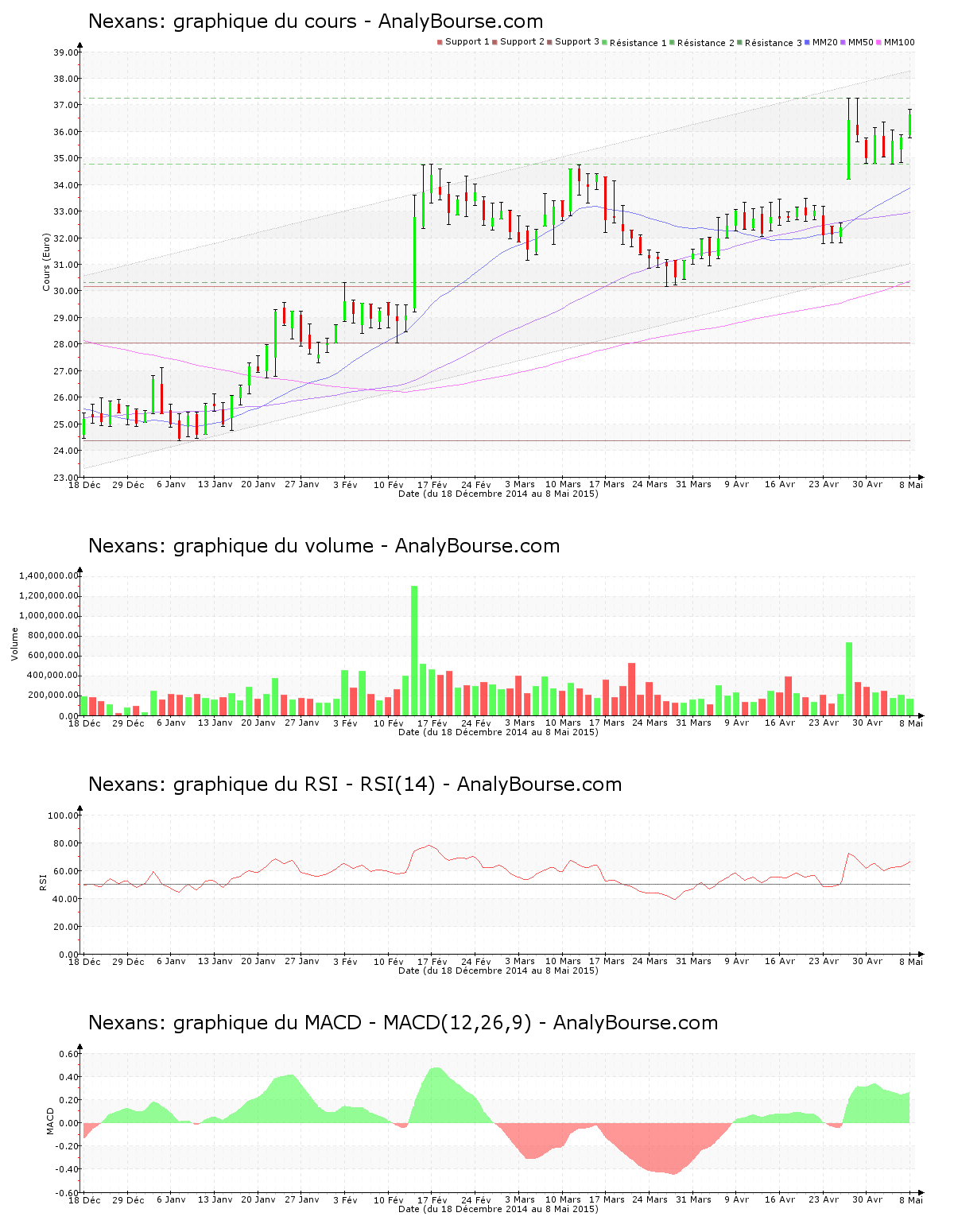This screenshot has width=954, height=1232.
Task: Click '3 Fév' on the RSI chart axis
Action: (345, 962)
